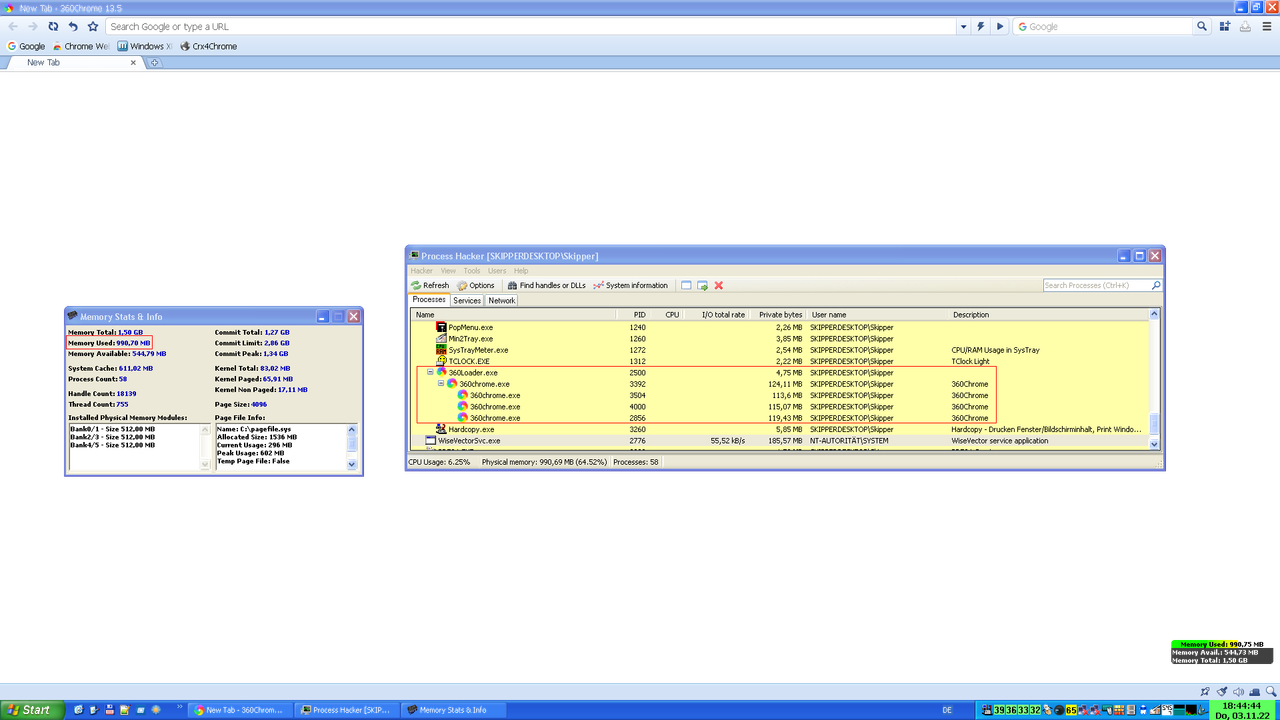The image size is (1280, 720).
Task: Add a new browser tab with plus button
Action: [155, 62]
